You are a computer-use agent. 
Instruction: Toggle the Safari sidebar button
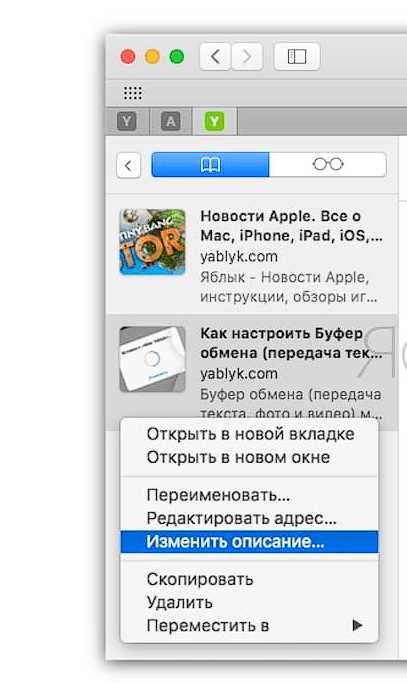[297, 57]
